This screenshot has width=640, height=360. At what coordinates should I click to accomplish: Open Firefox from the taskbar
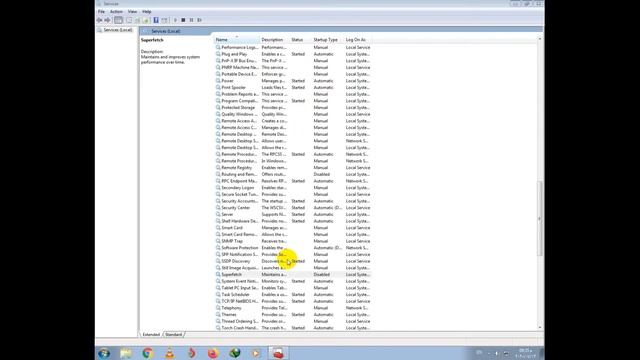click(x=213, y=353)
